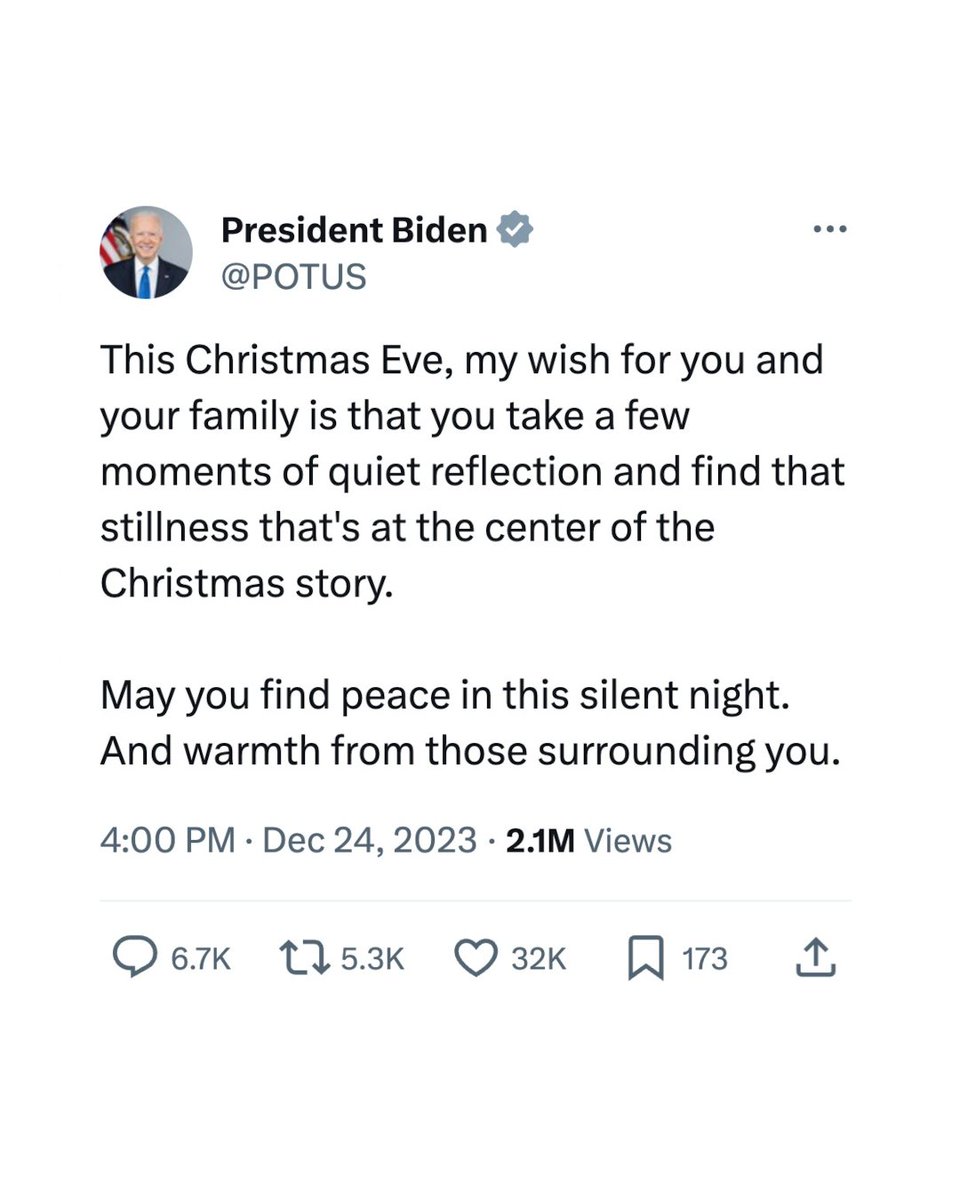Click the Dec 24, 2023 date
The height and width of the screenshot is (1200, 960).
click(x=369, y=840)
